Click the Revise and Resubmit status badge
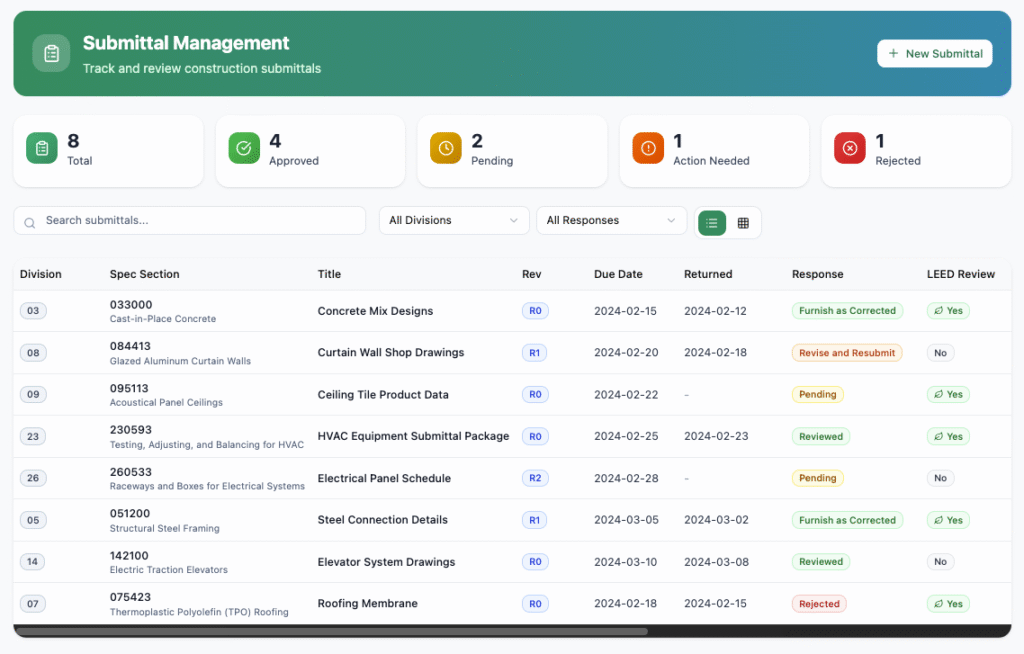The image size is (1024, 654). pos(847,353)
